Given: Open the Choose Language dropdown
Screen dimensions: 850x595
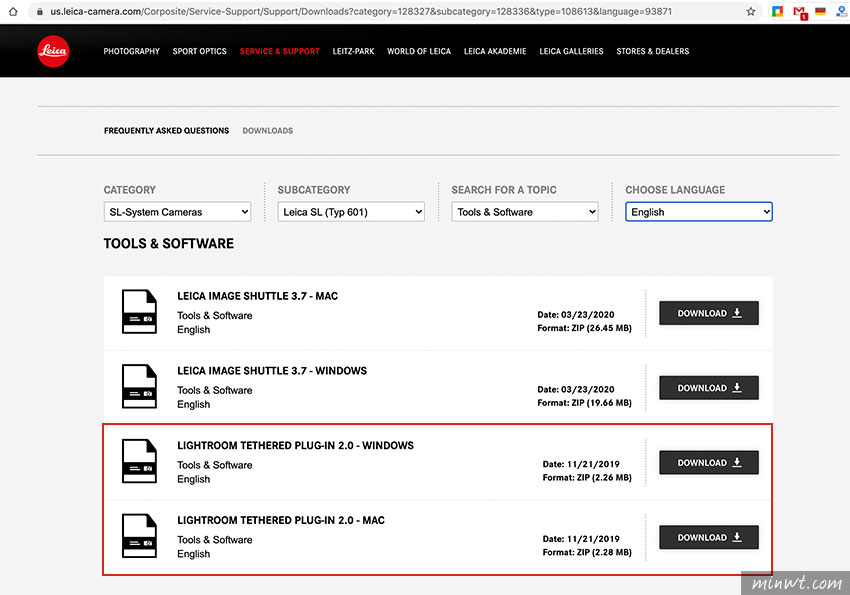Looking at the screenshot, I should [x=699, y=212].
